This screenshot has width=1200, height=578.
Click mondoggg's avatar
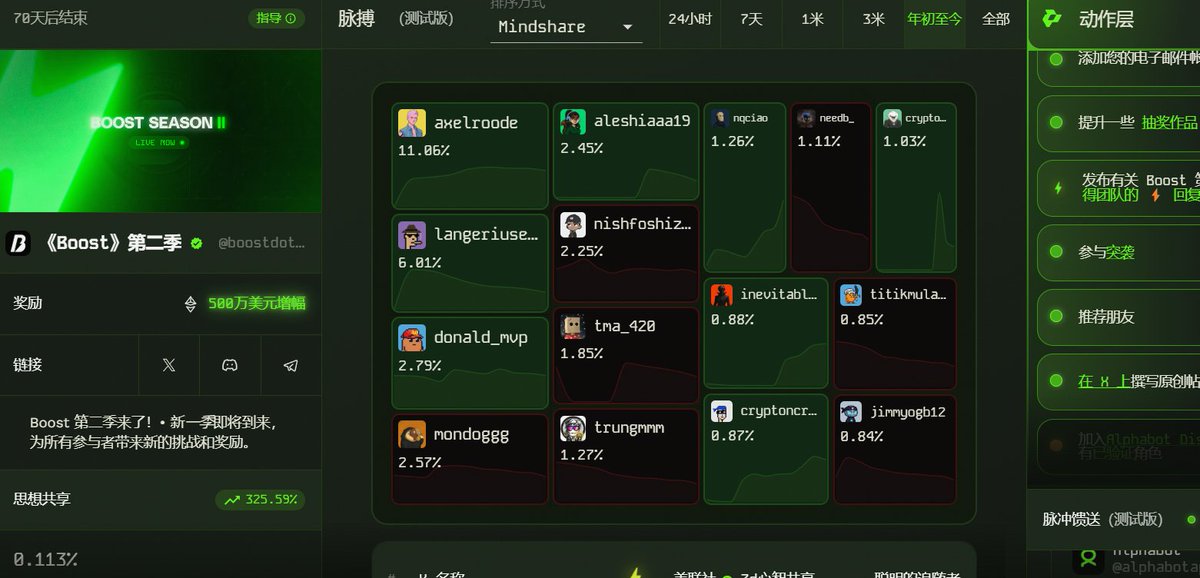[x=412, y=435]
